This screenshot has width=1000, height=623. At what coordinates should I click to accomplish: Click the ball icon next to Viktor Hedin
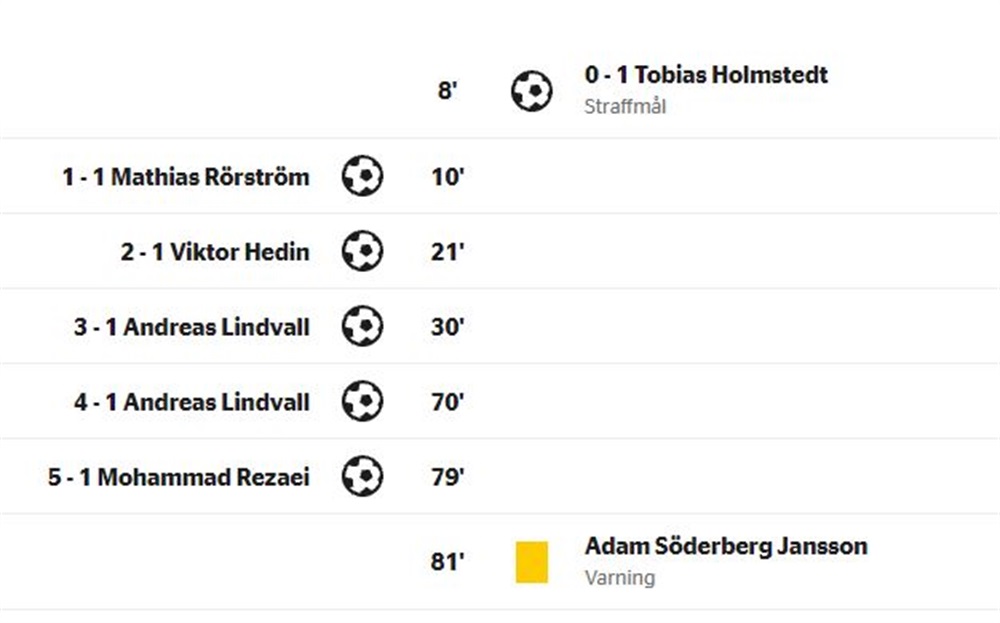click(x=362, y=251)
